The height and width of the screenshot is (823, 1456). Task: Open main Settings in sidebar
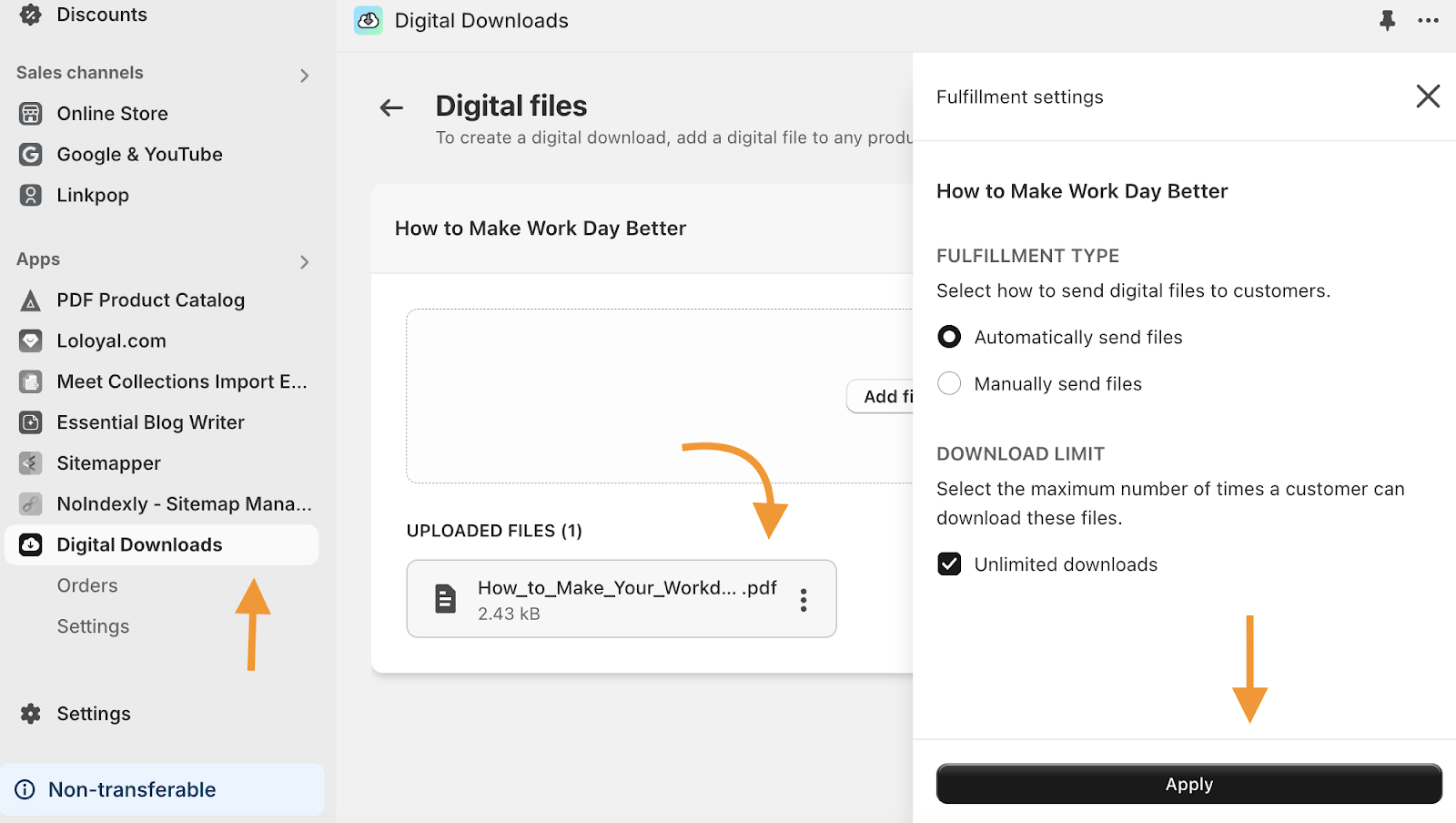point(94,714)
